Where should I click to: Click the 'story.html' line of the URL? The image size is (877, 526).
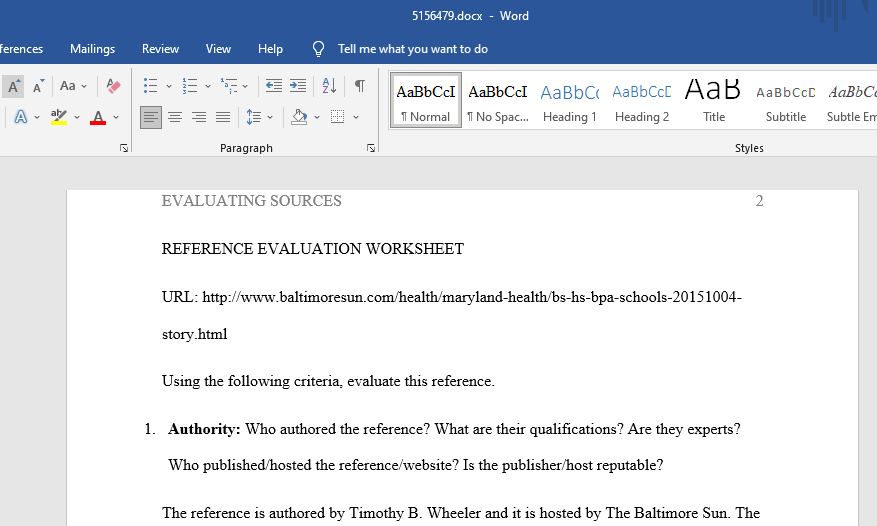(x=195, y=335)
